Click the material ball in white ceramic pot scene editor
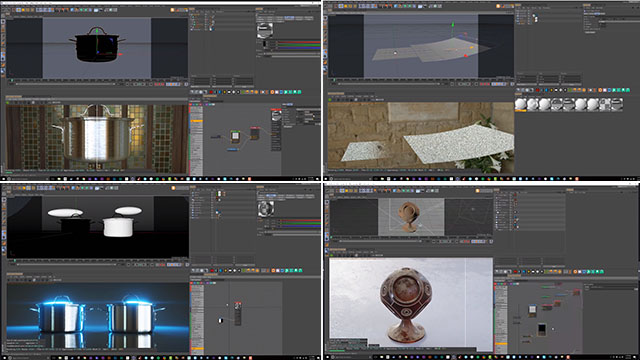The width and height of the screenshot is (640, 360). coord(265,209)
